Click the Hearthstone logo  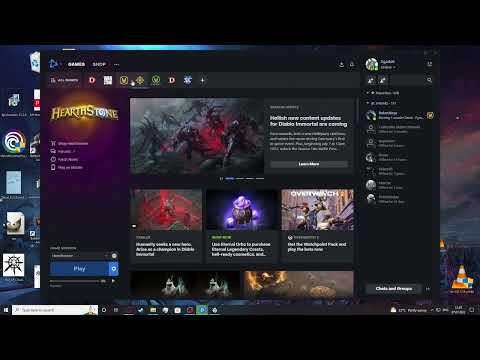tap(84, 113)
